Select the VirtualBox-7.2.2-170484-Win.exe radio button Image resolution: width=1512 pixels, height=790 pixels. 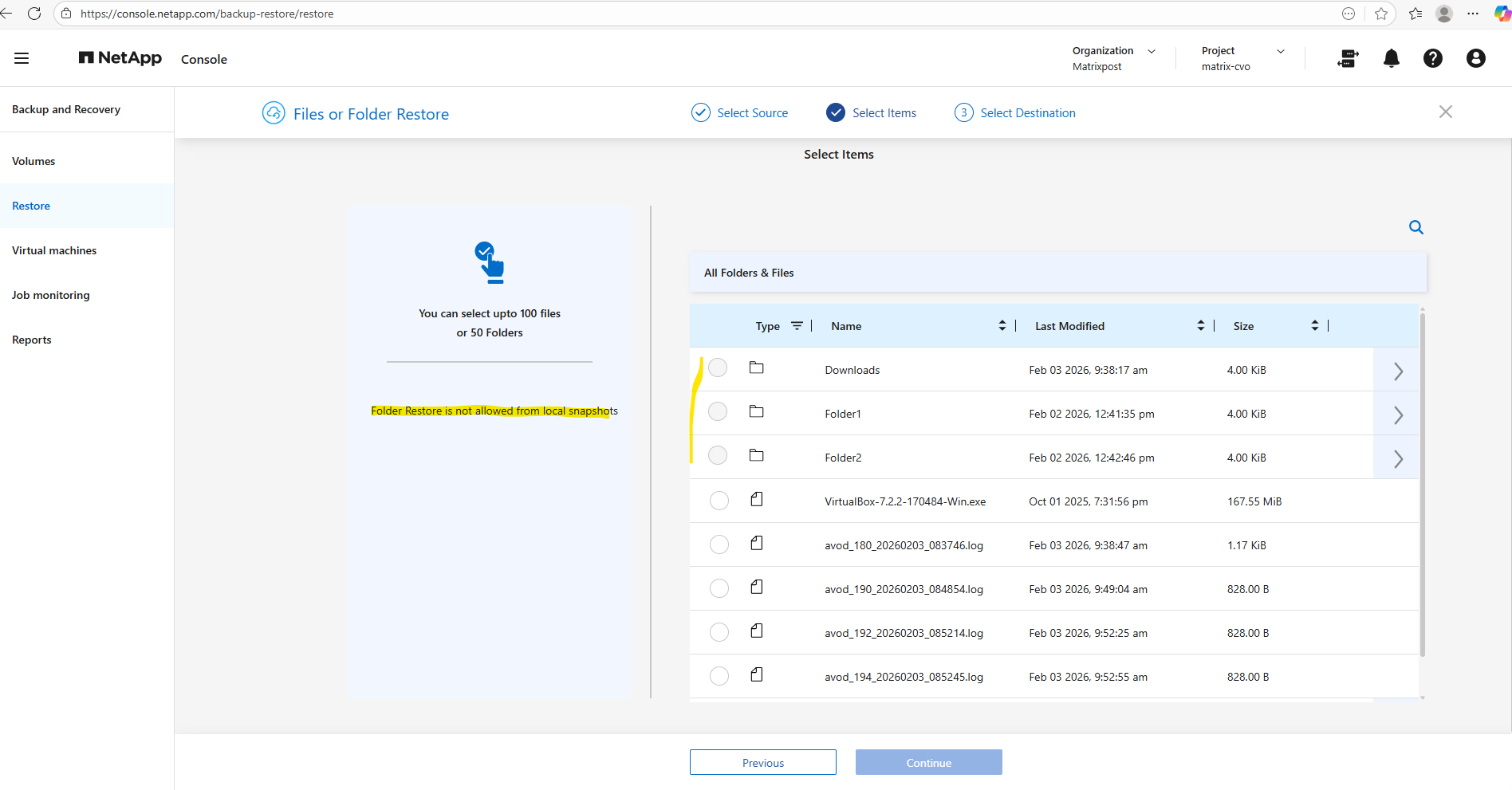point(719,501)
